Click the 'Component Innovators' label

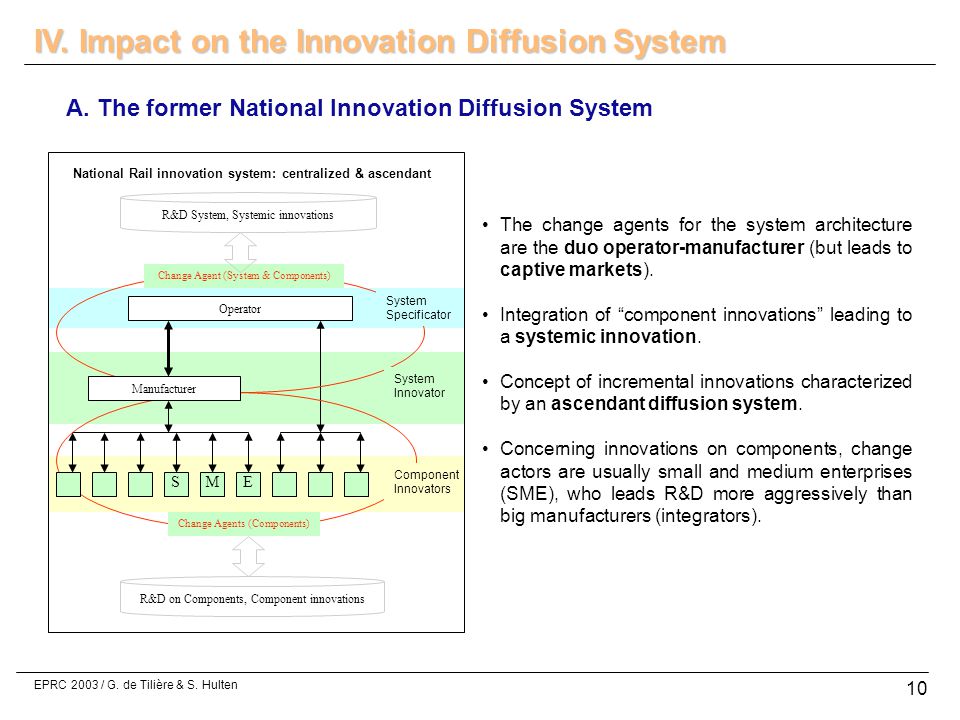[426, 482]
